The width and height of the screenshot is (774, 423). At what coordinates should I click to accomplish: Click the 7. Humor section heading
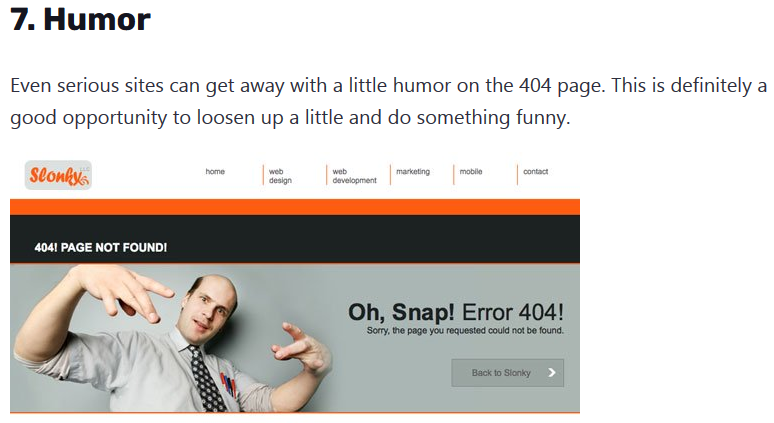[80, 19]
